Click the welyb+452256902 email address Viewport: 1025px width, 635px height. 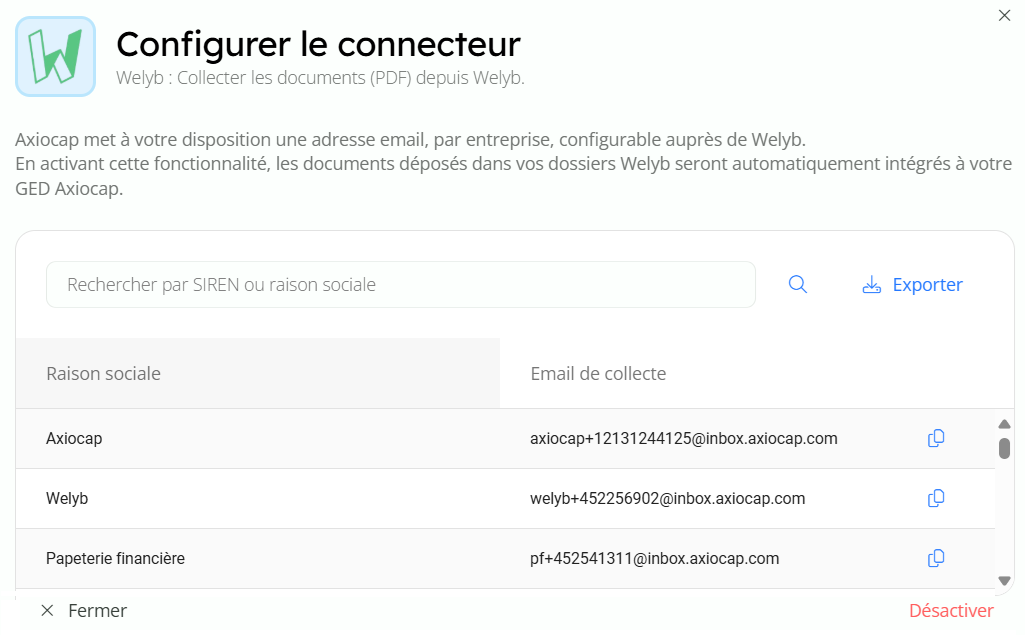pos(667,498)
